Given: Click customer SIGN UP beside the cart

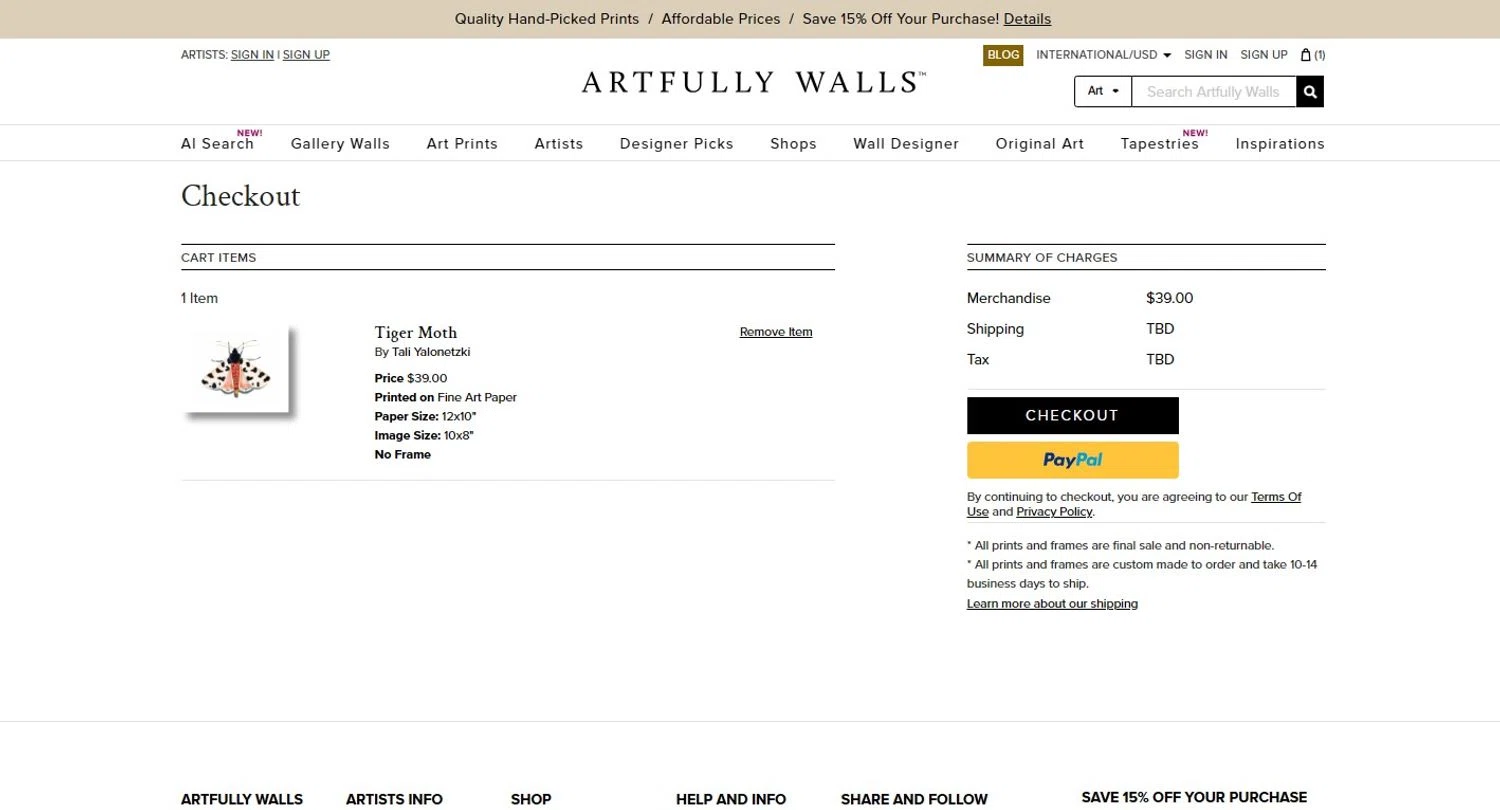Looking at the screenshot, I should [1264, 55].
